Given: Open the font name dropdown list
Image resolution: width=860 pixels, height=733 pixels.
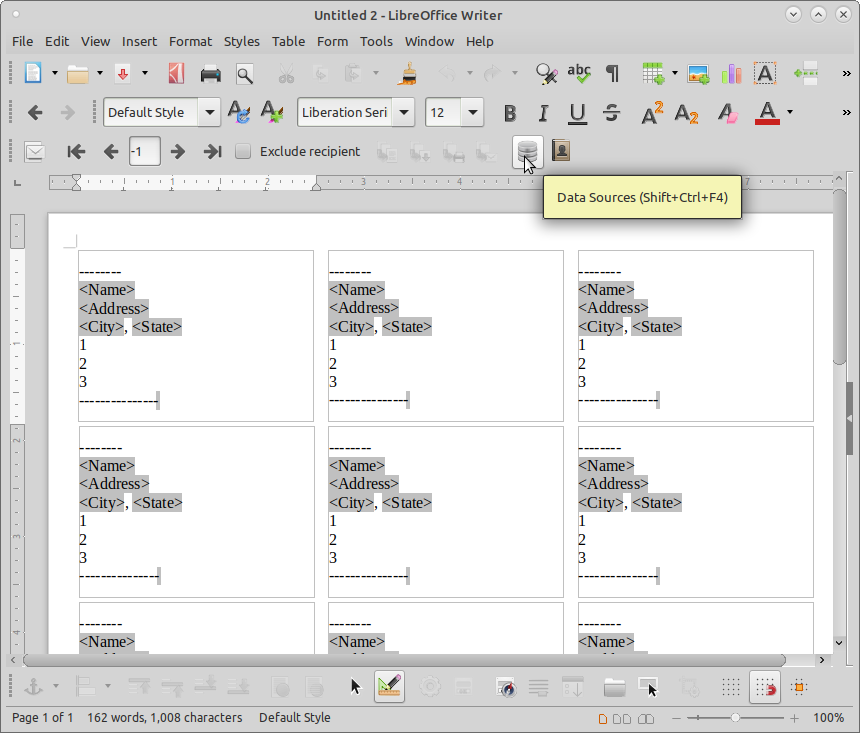Looking at the screenshot, I should pyautogui.click(x=404, y=112).
